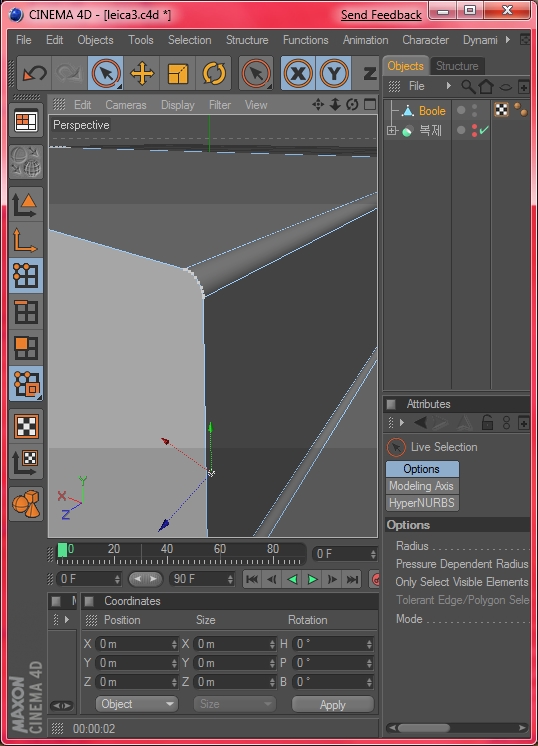
Task: Toggle the X axis lock
Action: [x=298, y=73]
